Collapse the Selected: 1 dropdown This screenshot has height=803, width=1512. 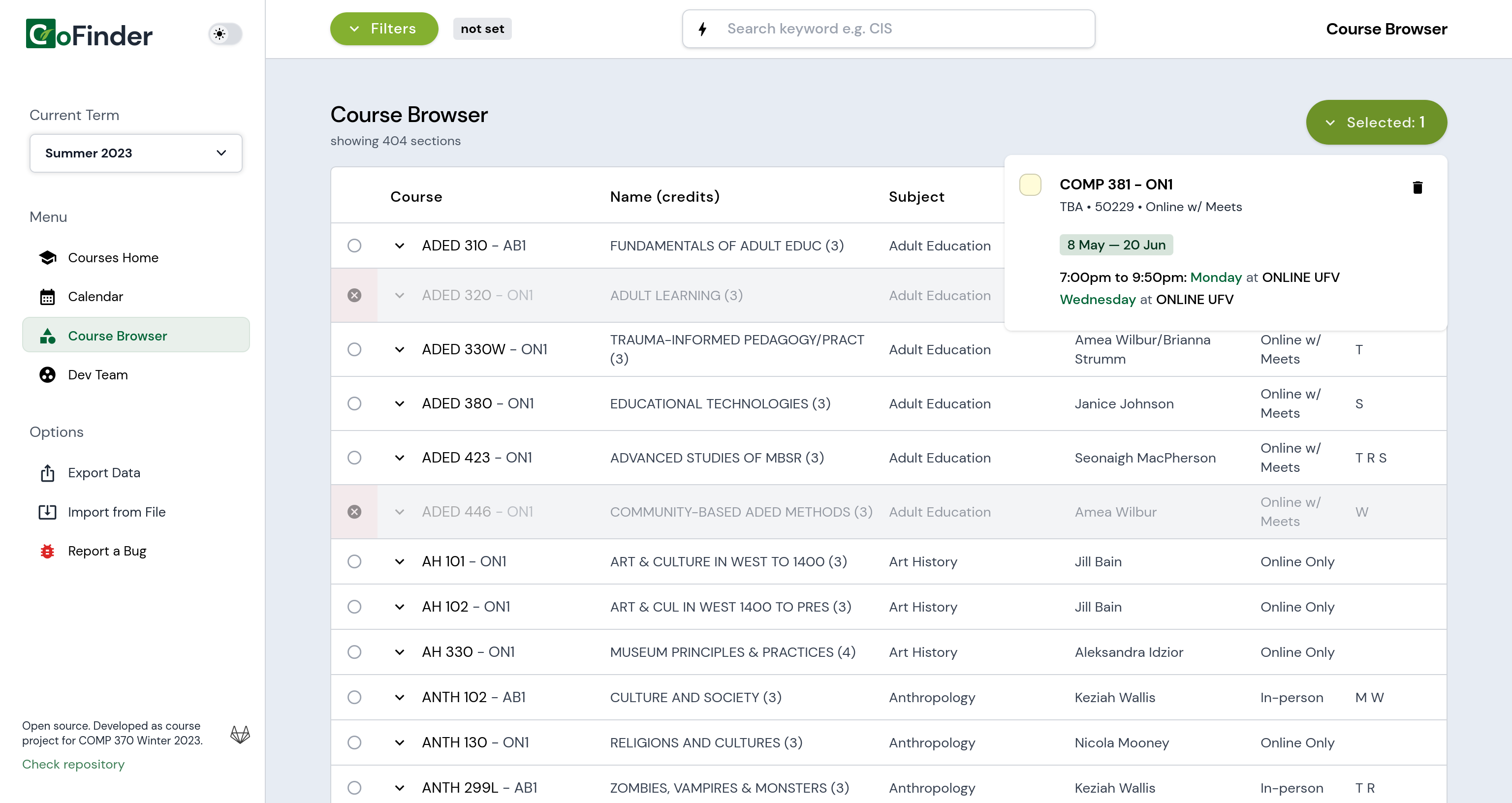point(1376,122)
